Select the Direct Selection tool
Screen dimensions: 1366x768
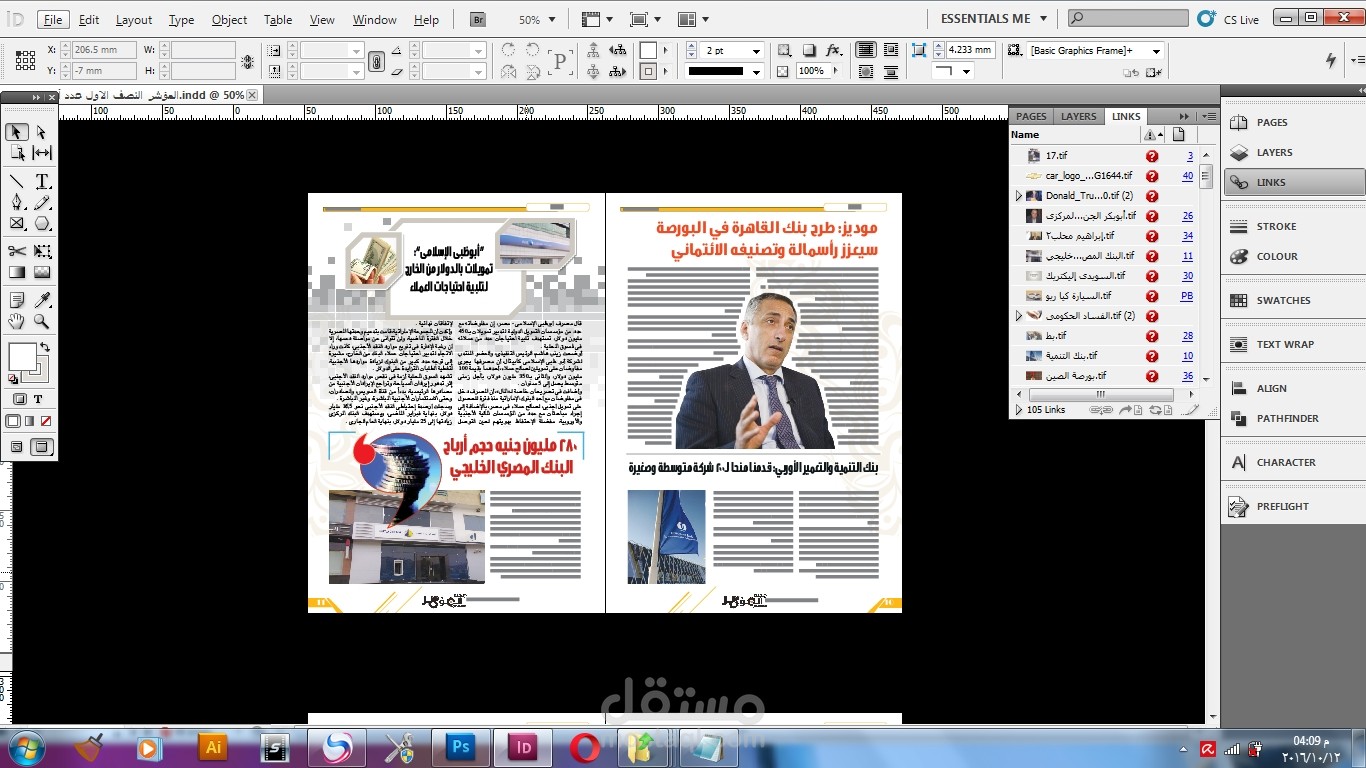42,132
